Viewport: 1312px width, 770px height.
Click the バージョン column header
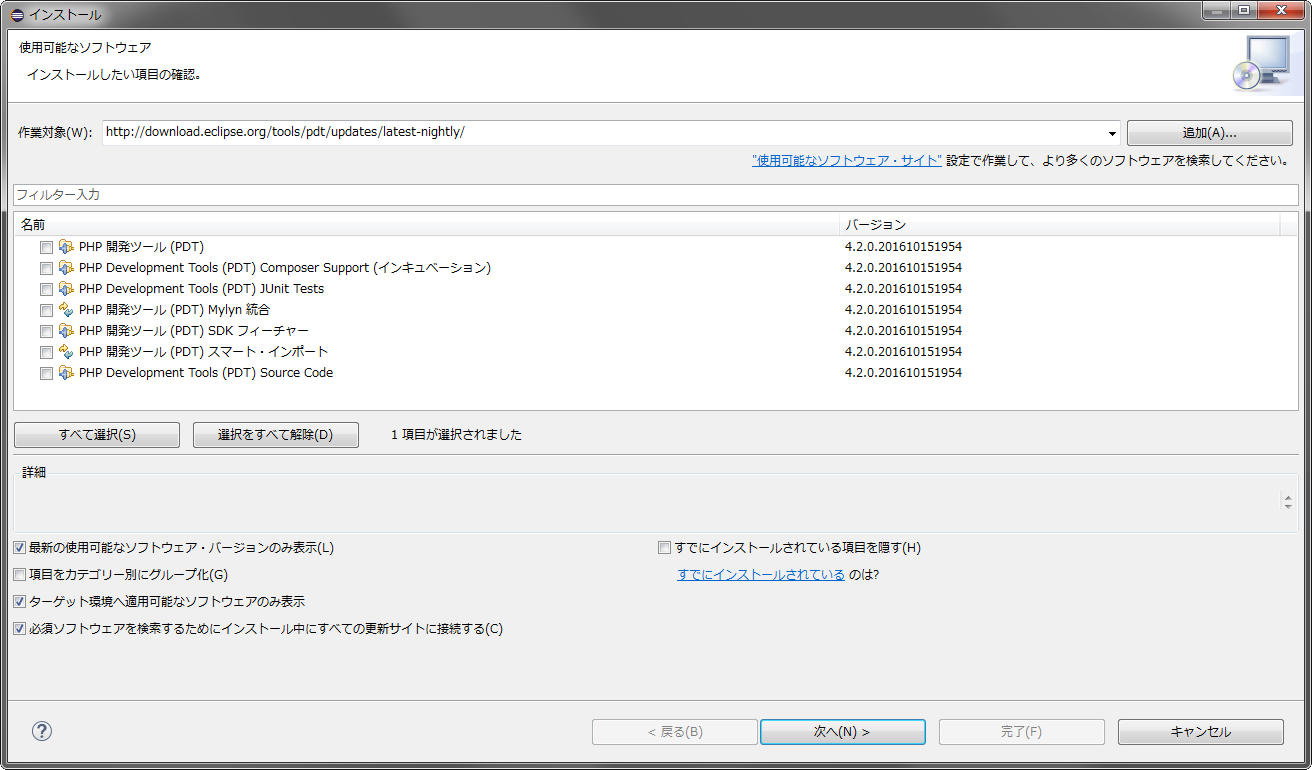(1060, 225)
